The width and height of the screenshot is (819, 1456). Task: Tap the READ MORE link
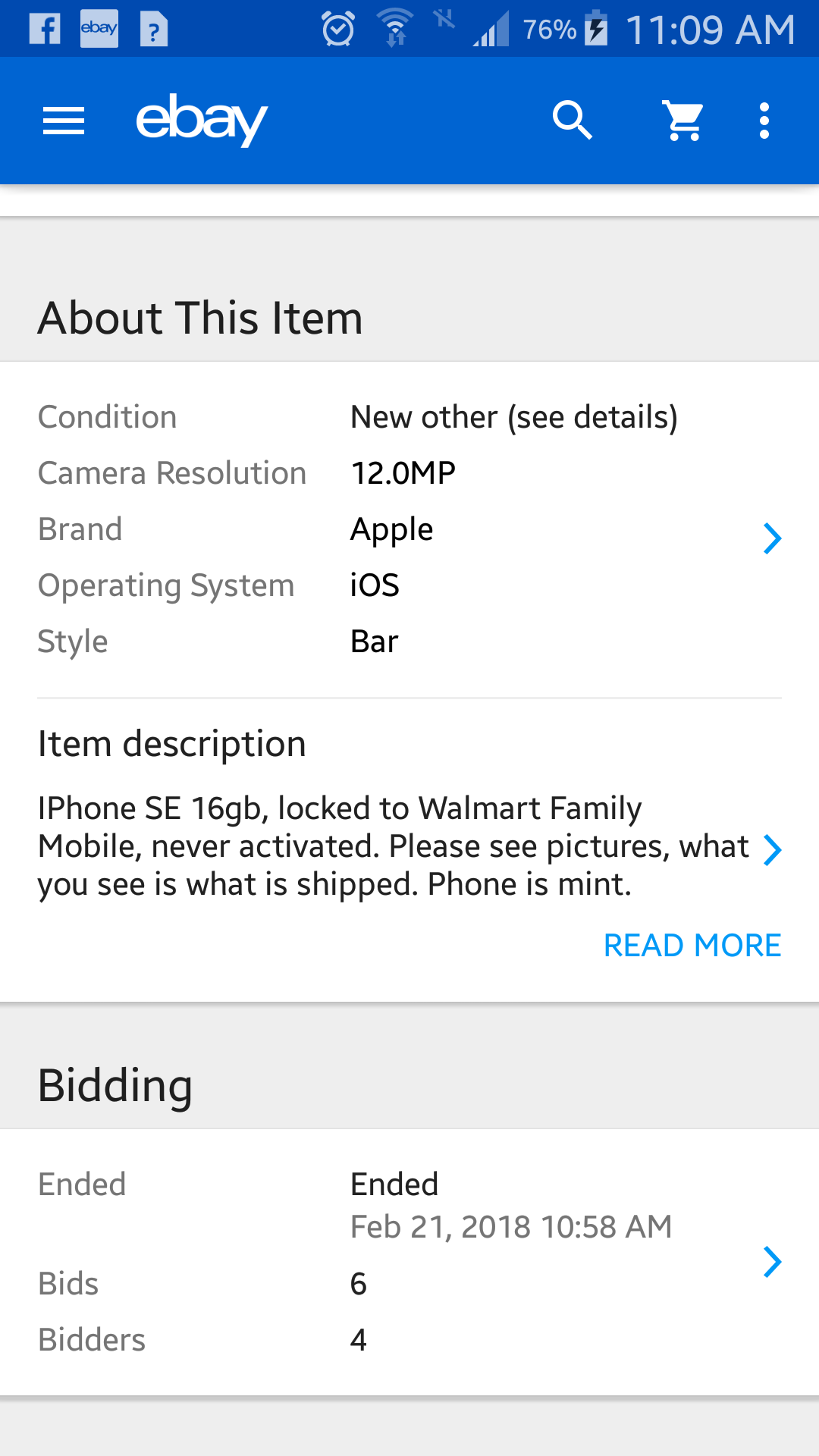coord(692,946)
